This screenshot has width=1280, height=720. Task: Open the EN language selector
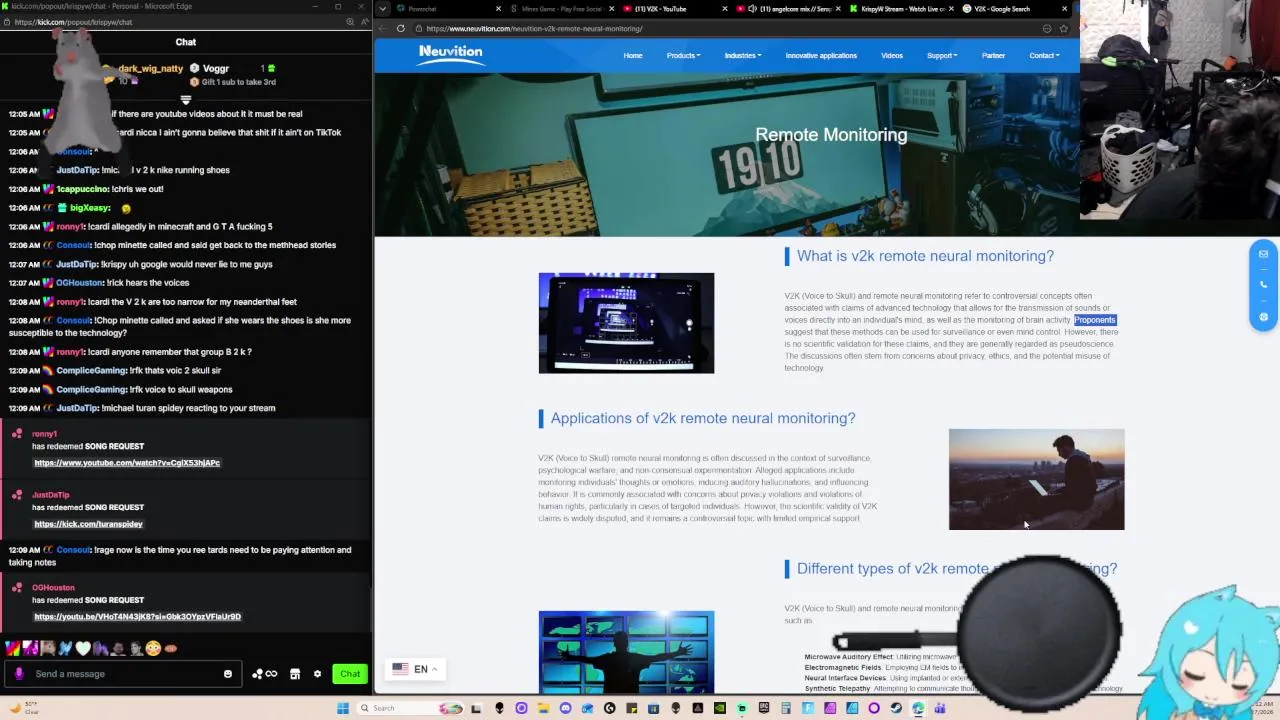point(414,669)
